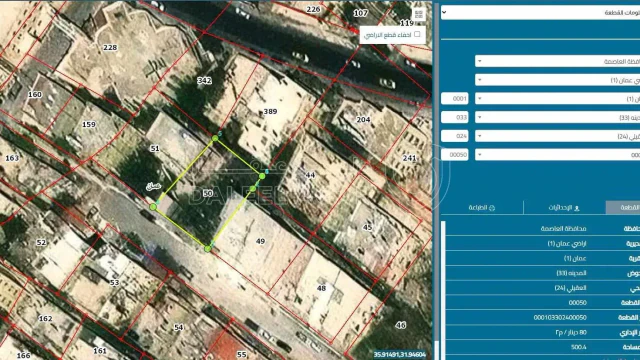Viewport: 640px width, 360px height.
Task: Click parcel label '48' on the map
Action: [322, 288]
